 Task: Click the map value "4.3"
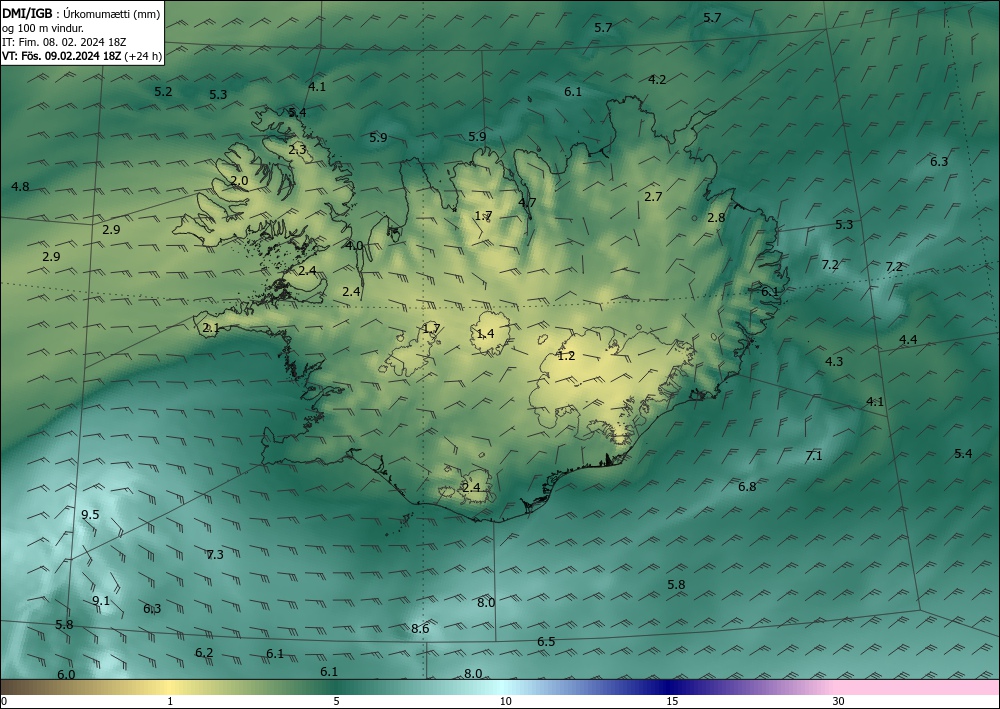[x=834, y=362]
